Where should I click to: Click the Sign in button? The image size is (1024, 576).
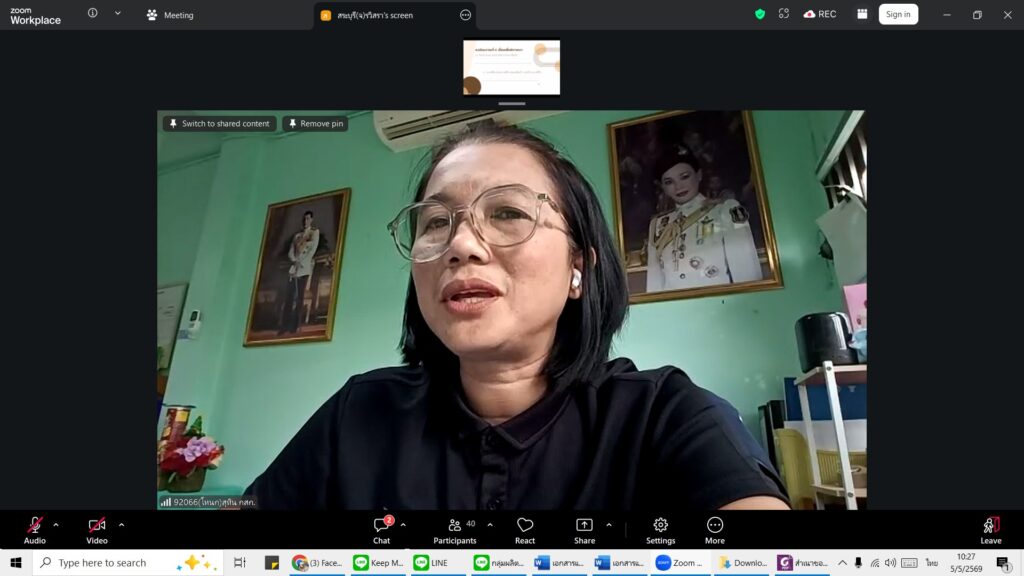(898, 14)
